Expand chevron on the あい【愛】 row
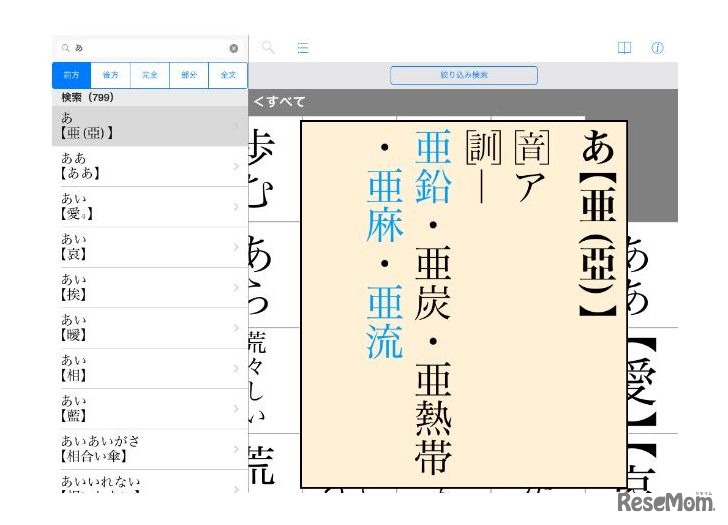Viewport: 728px width, 525px height. point(236,207)
